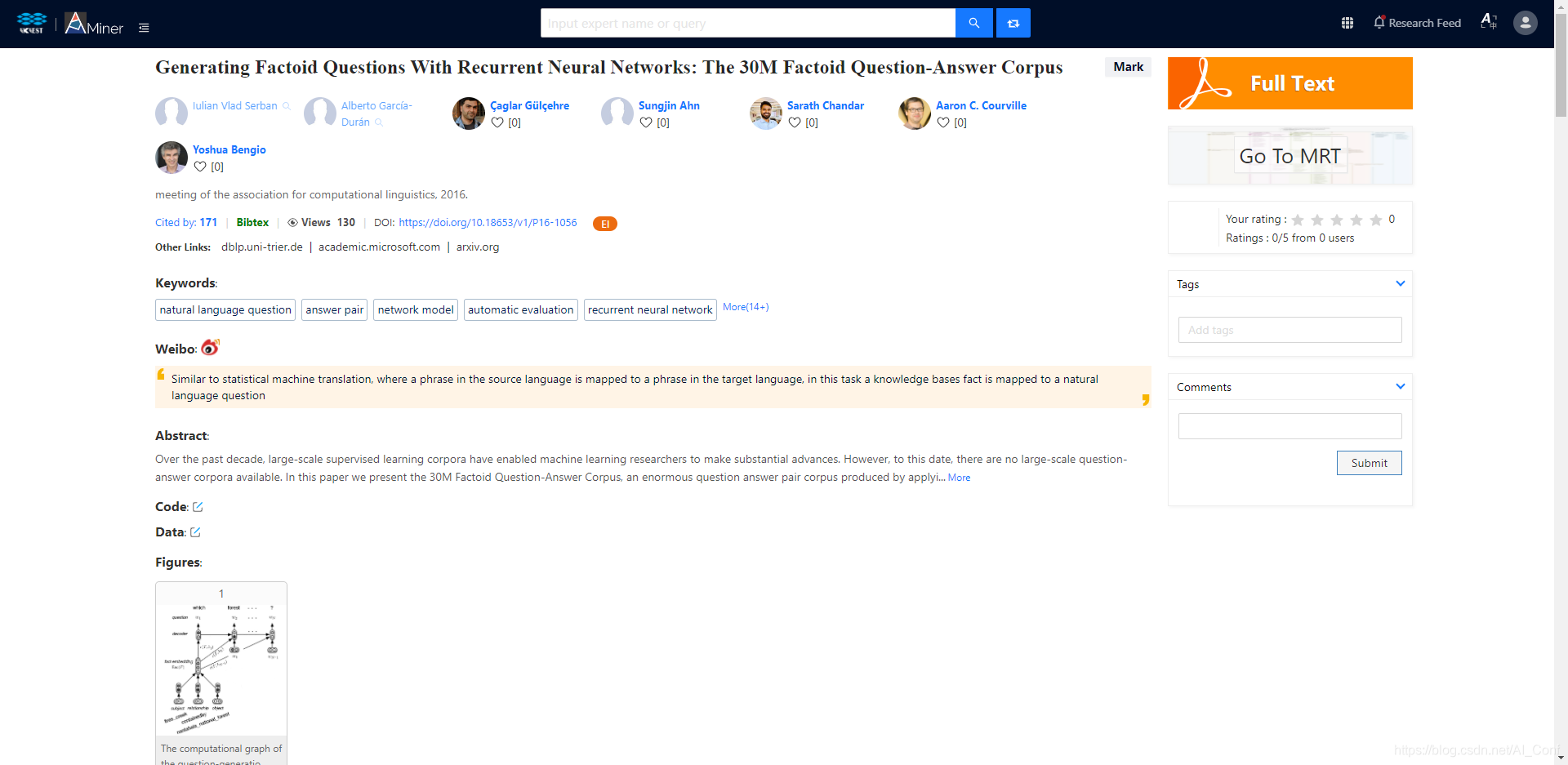
Task: Open the hamburger menu next to AMiner
Action: (x=144, y=28)
